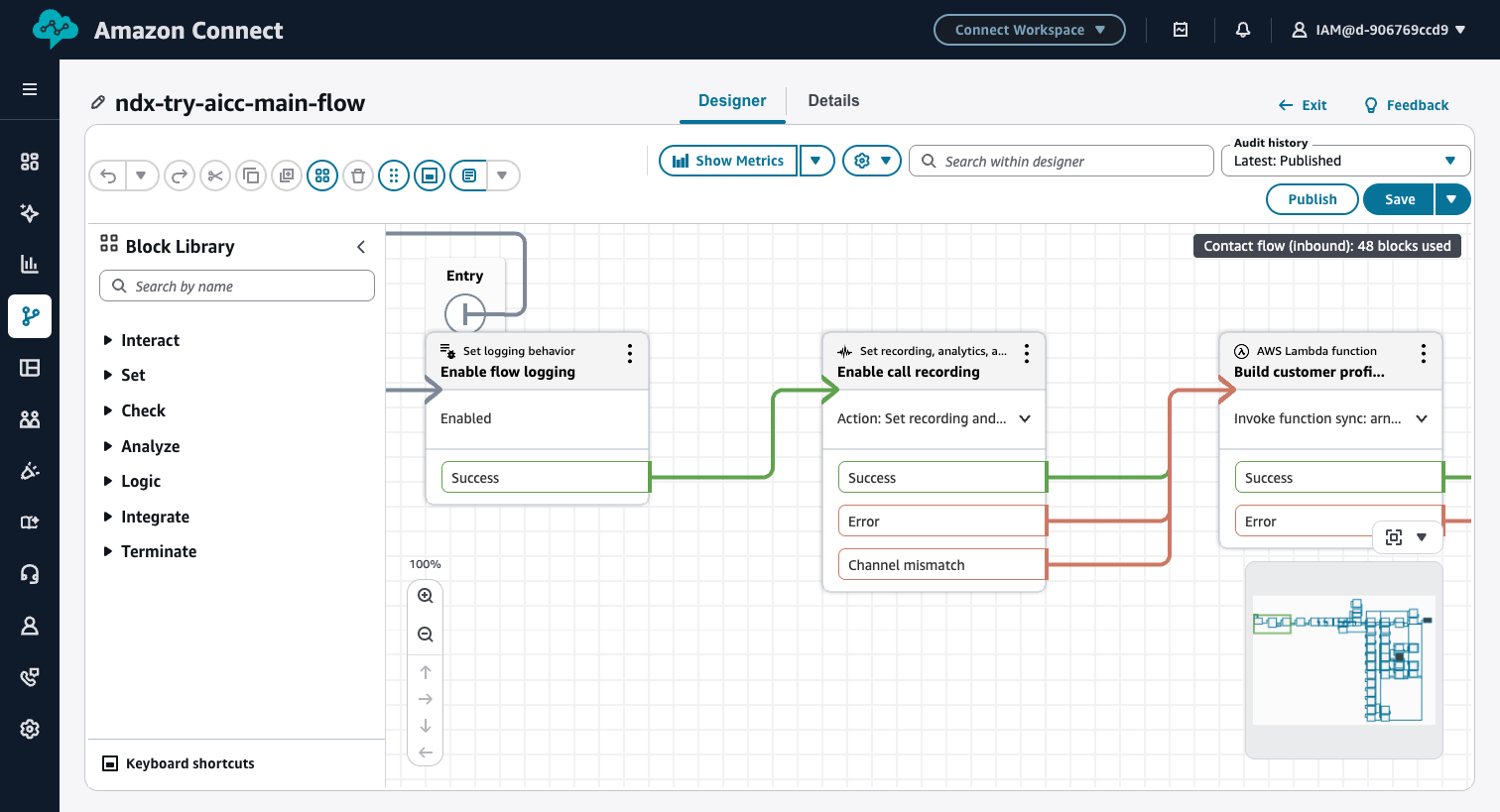Open the designer settings gear dropdown
1500x812 pixels.
coord(872,161)
